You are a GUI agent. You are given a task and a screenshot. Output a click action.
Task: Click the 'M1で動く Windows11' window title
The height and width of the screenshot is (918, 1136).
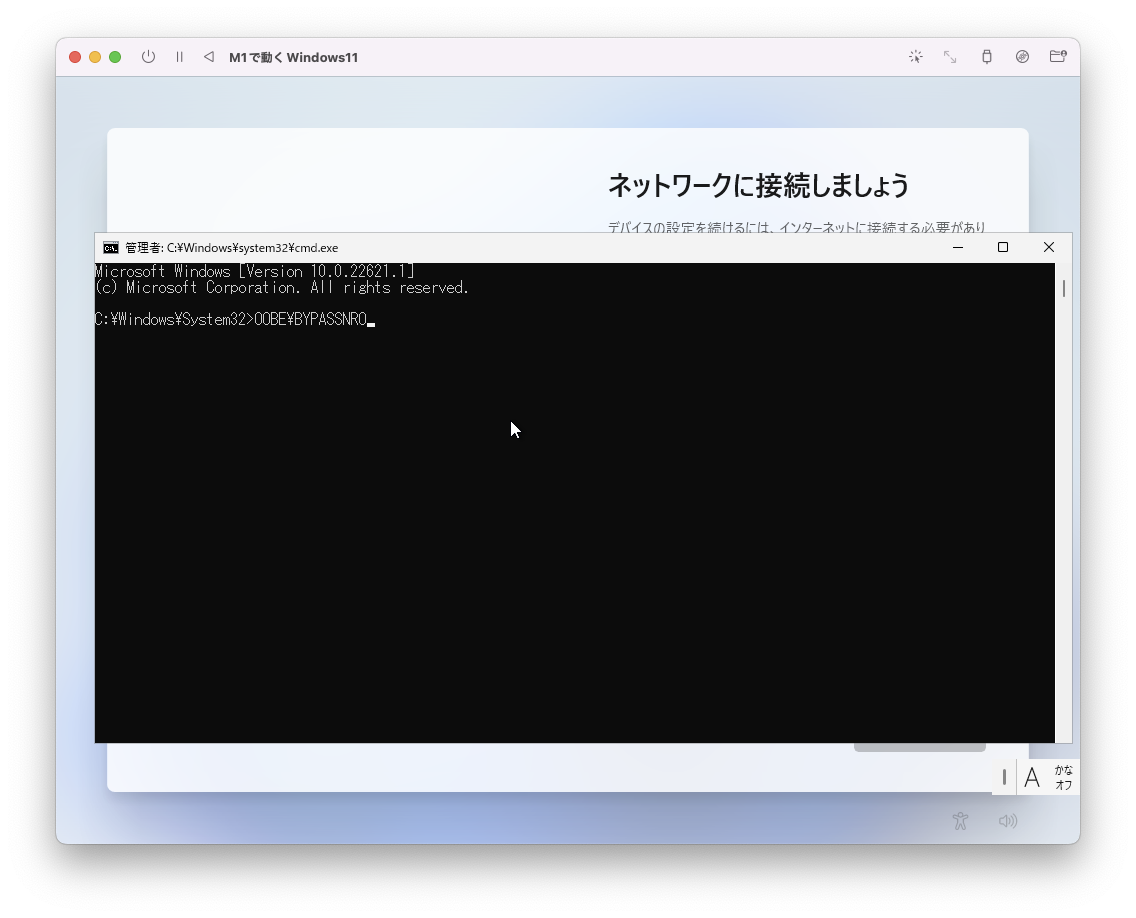click(293, 57)
